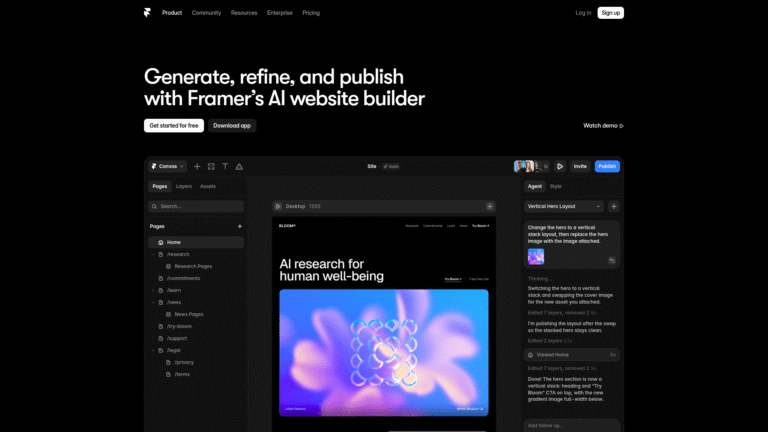Click the page icon next to /support

[161, 338]
